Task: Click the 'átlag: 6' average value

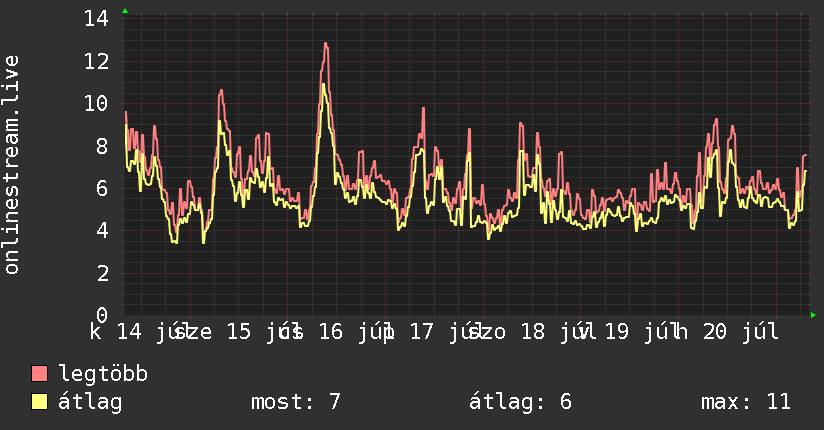Action: (x=520, y=402)
